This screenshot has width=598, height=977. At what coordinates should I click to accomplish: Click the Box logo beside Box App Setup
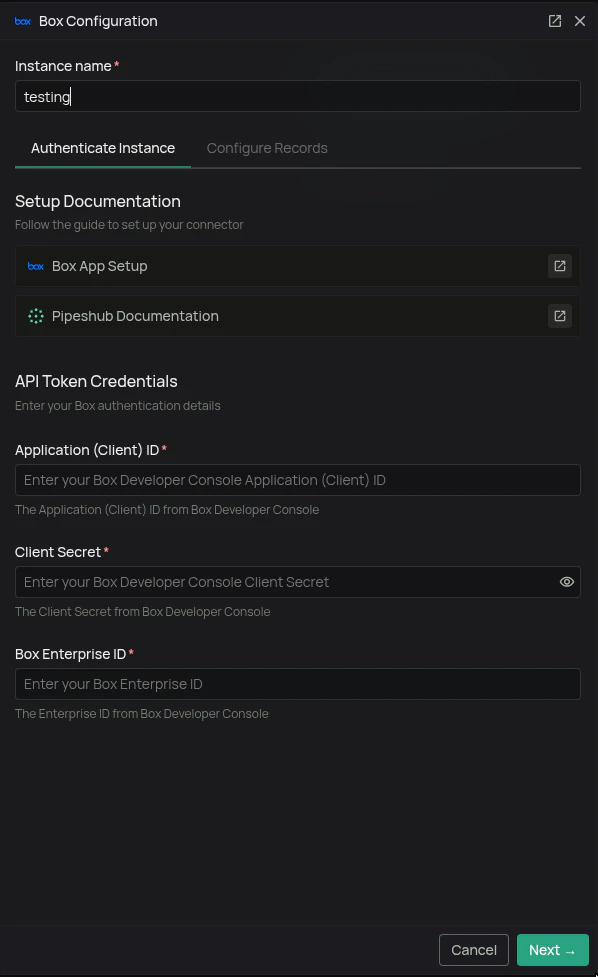coord(36,266)
